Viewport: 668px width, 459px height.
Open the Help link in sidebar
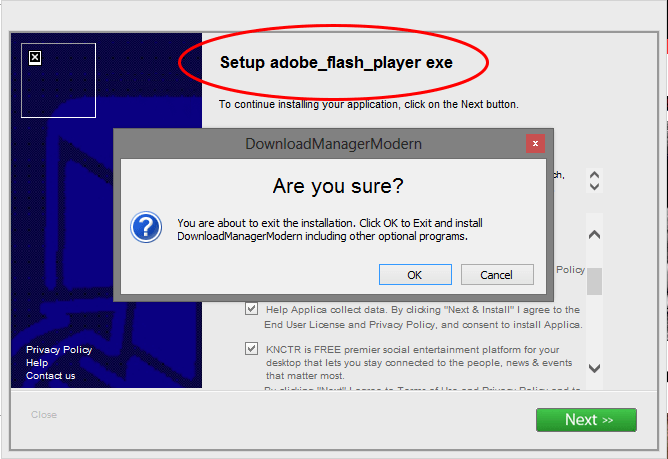coord(37,363)
